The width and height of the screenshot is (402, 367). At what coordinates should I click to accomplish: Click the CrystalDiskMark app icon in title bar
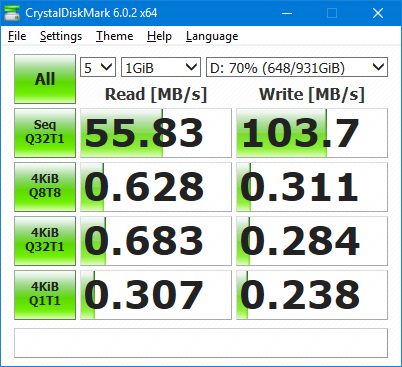12,13
